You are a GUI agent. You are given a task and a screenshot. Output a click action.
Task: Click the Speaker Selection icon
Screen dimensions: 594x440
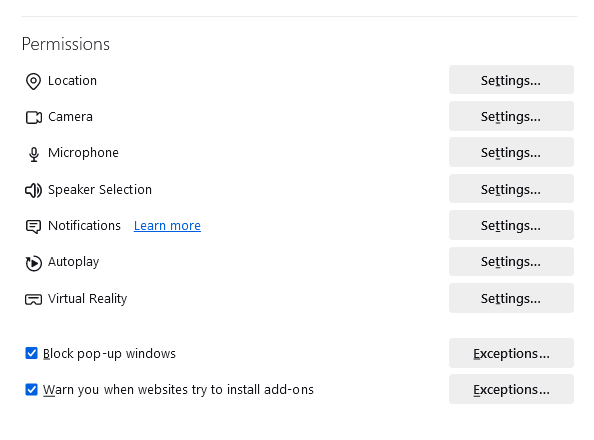[x=33, y=190]
